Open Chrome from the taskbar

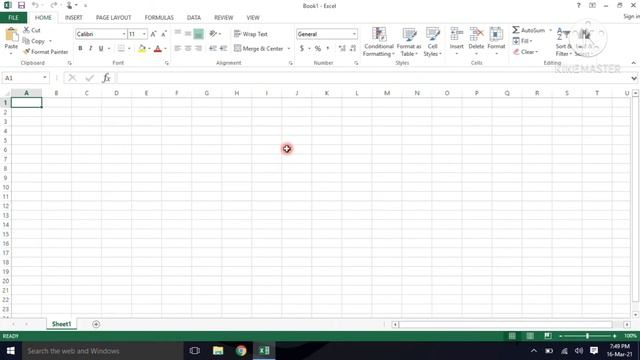pyautogui.click(x=241, y=351)
